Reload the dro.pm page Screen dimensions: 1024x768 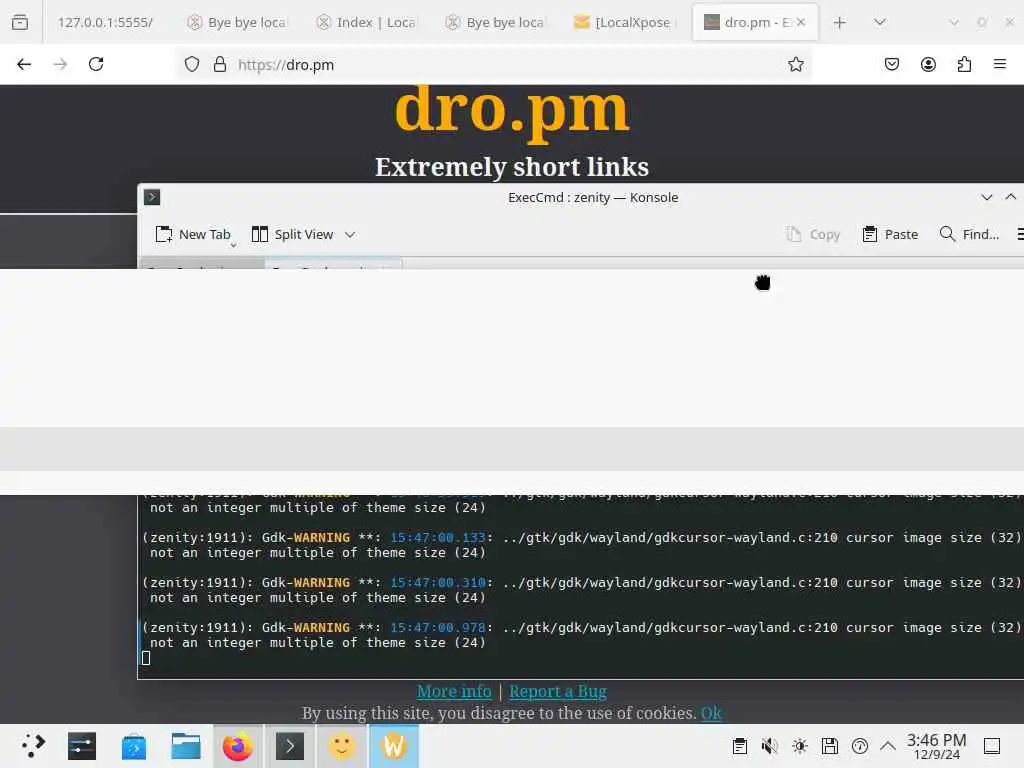tap(96, 64)
